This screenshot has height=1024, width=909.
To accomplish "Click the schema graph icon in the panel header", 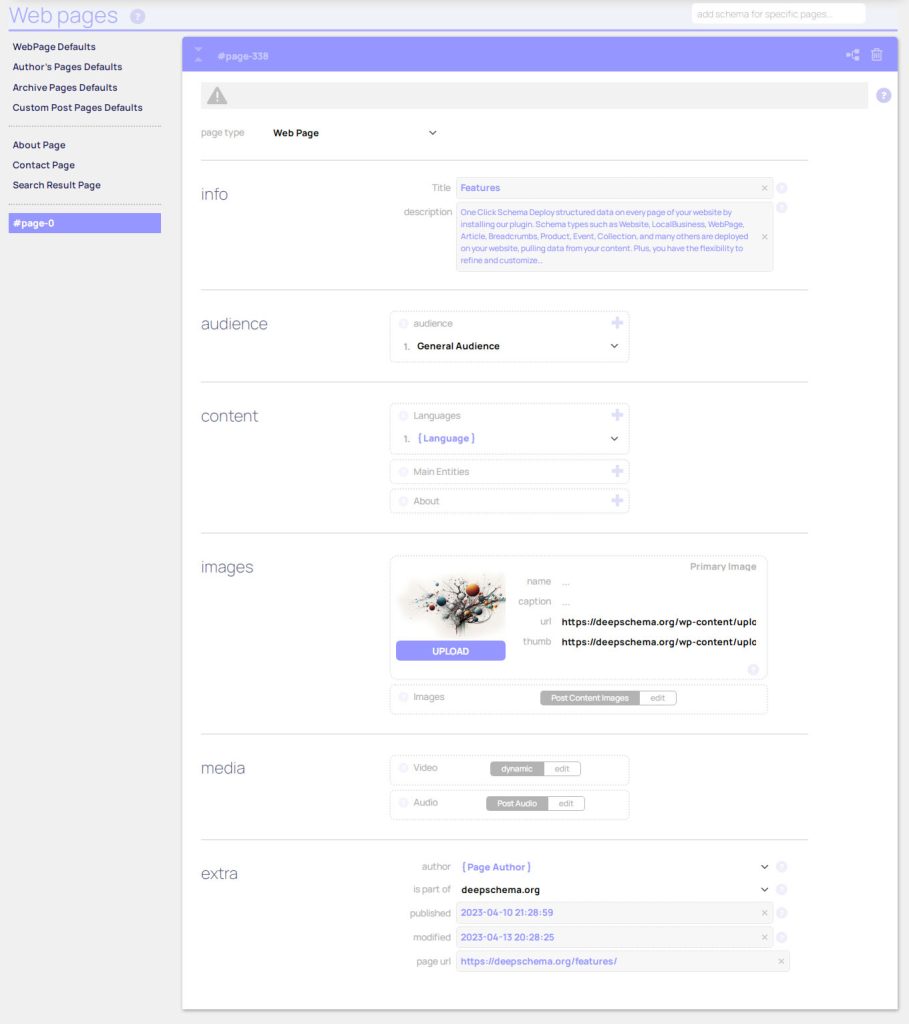I will (x=851, y=55).
